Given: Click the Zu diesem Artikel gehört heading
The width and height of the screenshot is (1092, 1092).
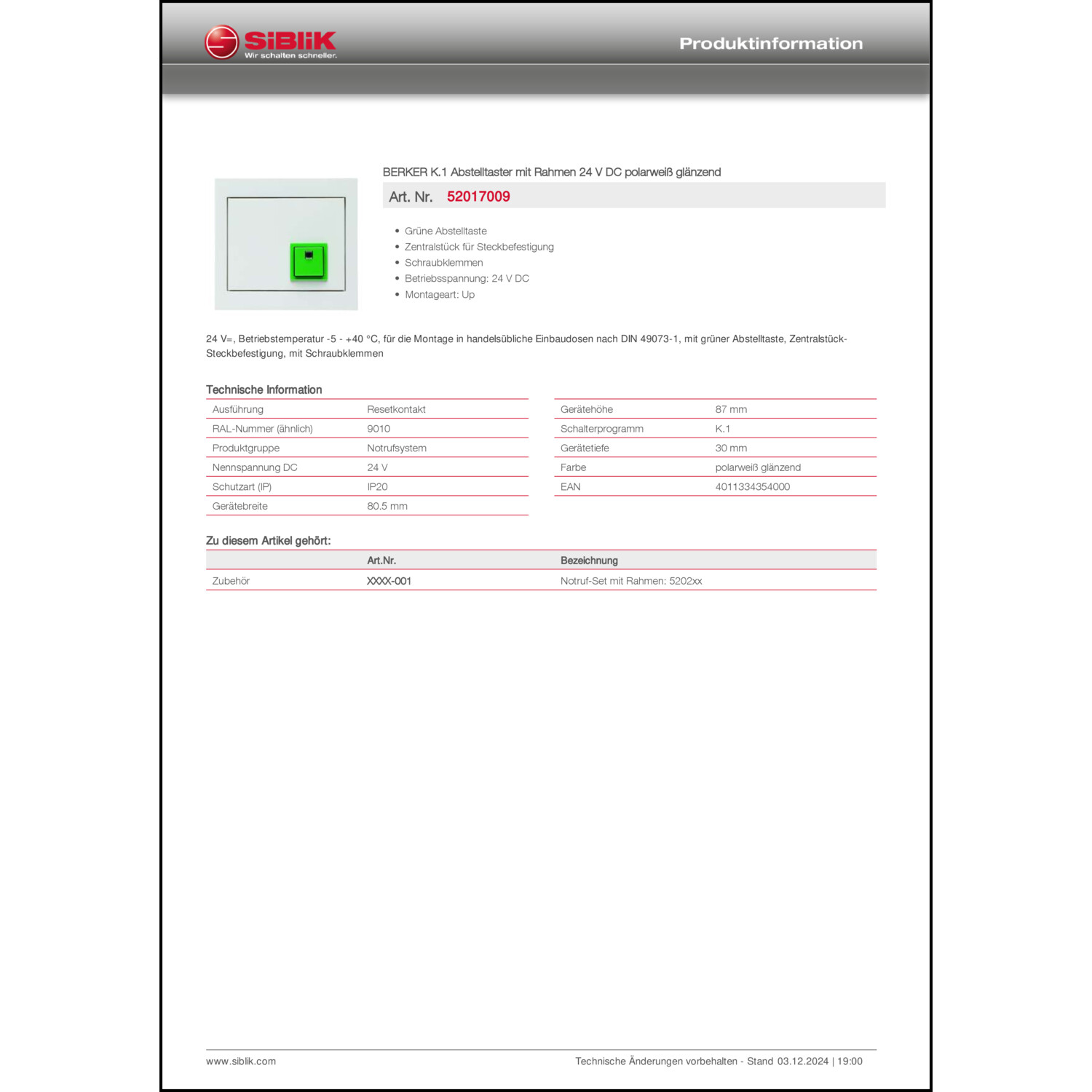Looking at the screenshot, I should pyautogui.click(x=269, y=540).
